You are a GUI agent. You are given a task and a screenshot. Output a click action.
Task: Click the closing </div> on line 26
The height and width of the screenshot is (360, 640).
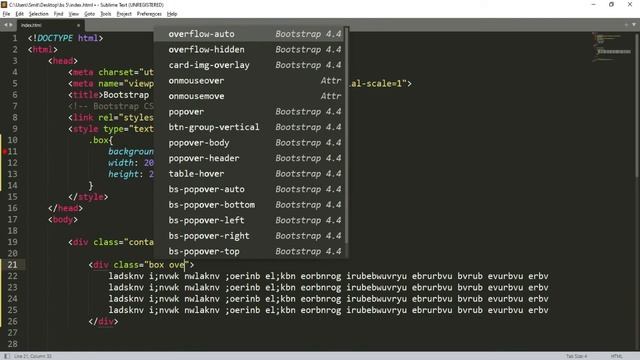click(103, 322)
